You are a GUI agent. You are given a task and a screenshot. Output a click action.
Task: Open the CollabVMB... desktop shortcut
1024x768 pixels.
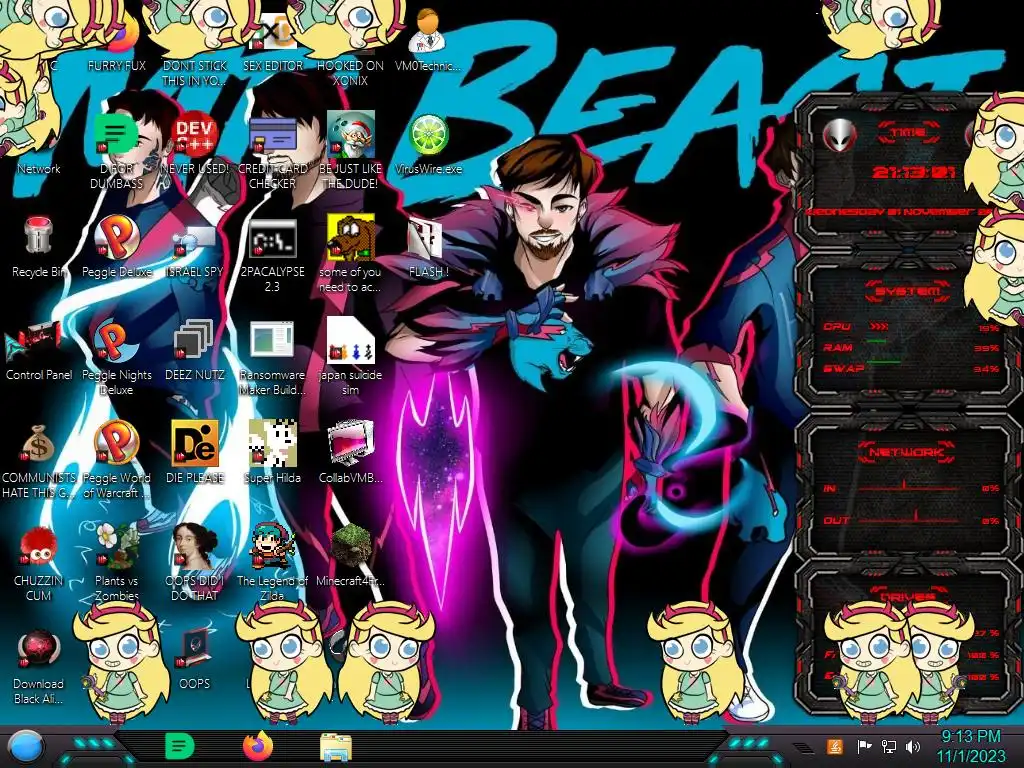coord(350,452)
